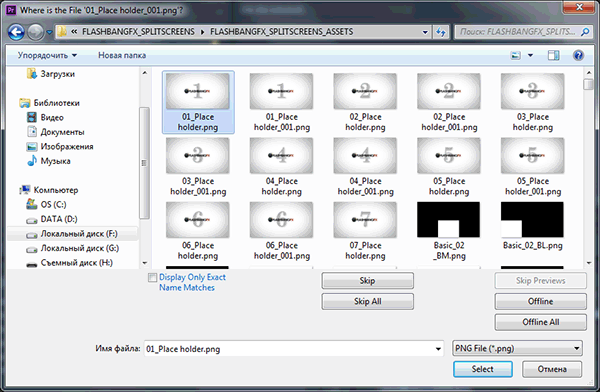The width and height of the screenshot is (600, 392).
Task: Select the 02_Place holder_001.png file
Action: tap(449, 102)
